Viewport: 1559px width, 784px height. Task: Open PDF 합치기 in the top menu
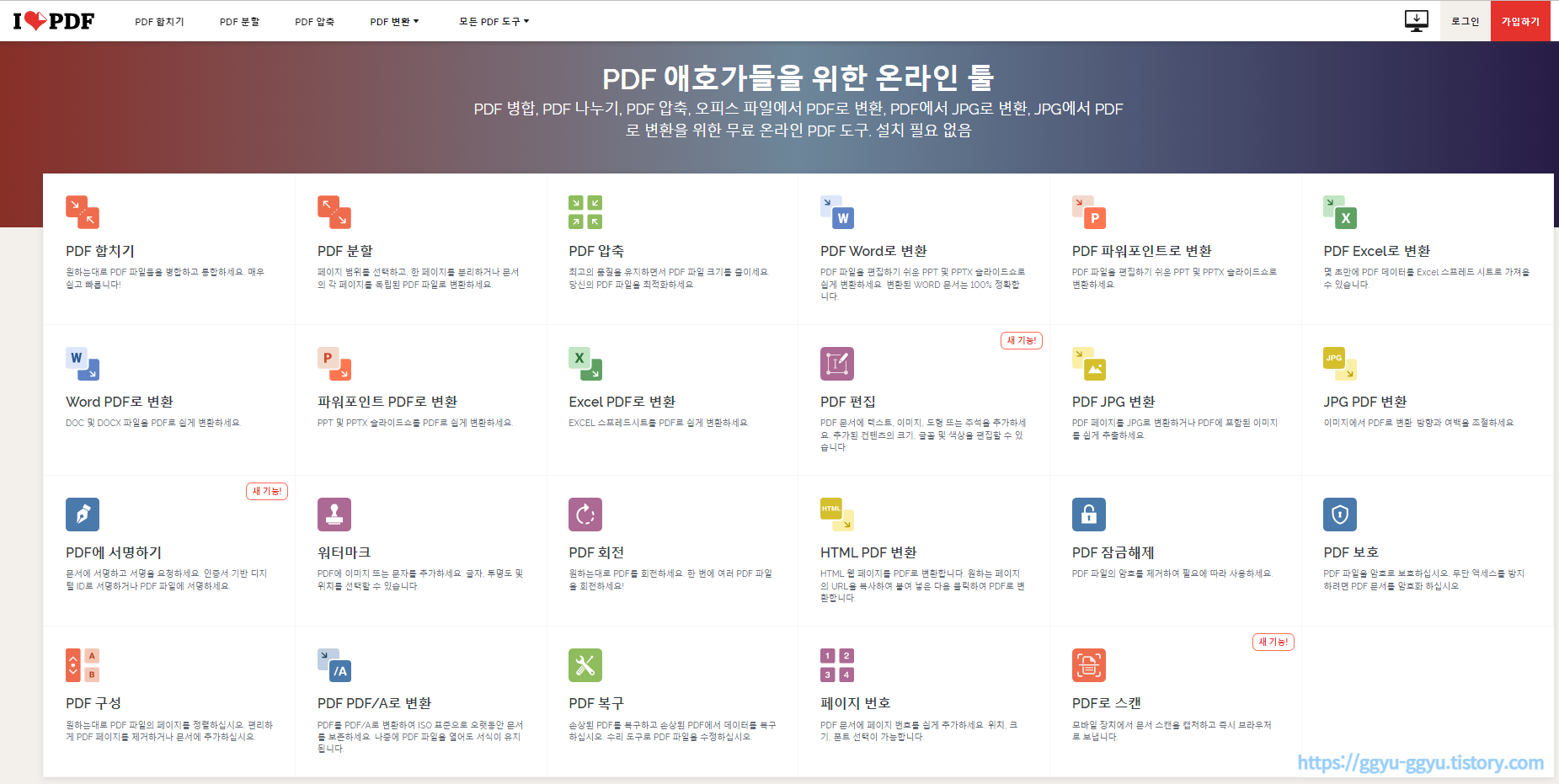(x=159, y=22)
